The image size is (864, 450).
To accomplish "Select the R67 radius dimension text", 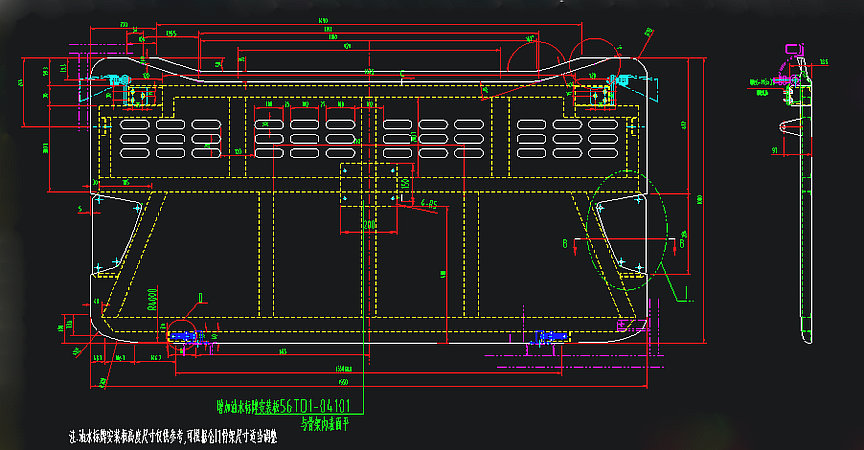I will click(x=156, y=356).
